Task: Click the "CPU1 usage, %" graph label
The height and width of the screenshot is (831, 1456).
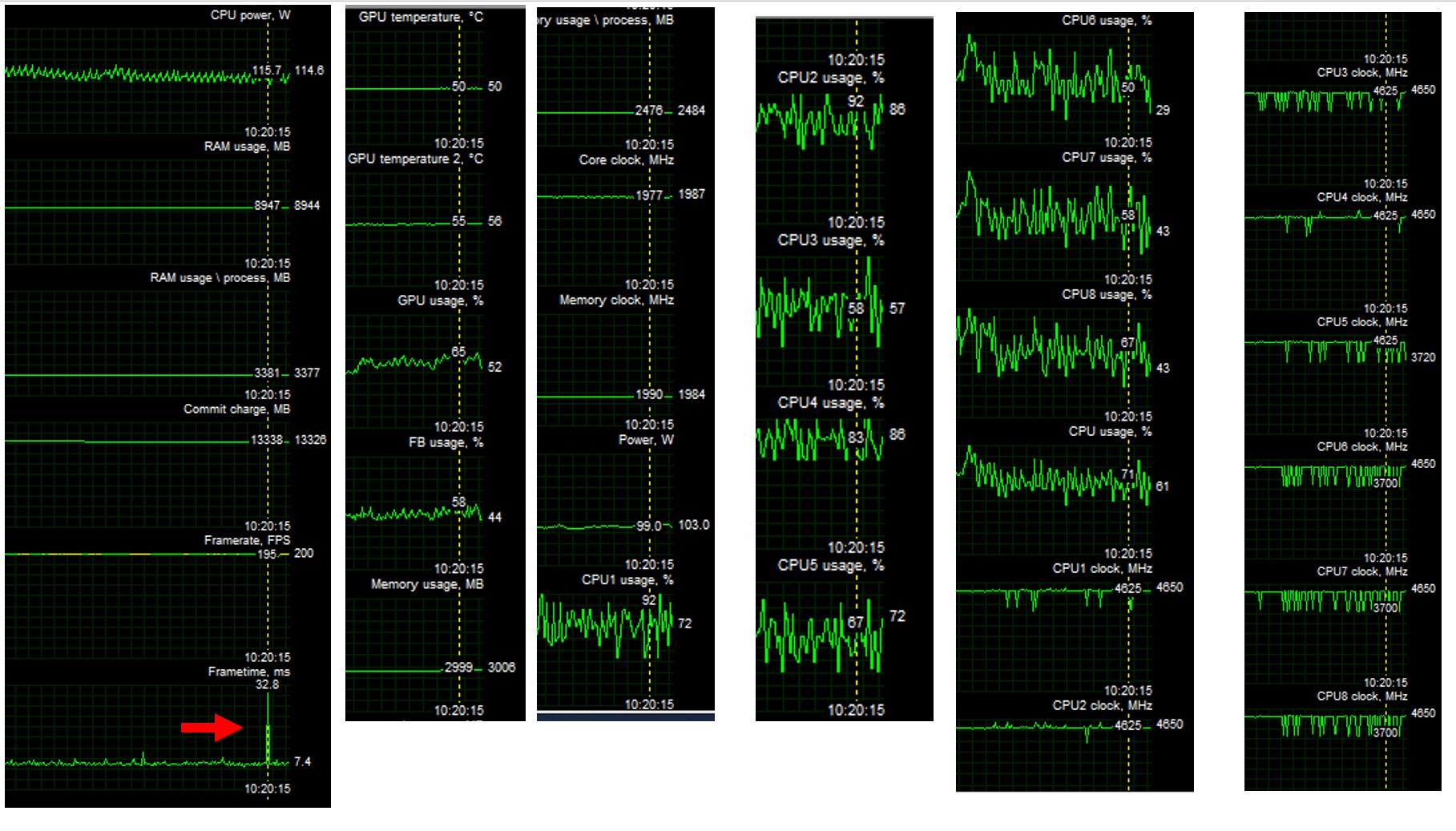Action: pos(628,581)
